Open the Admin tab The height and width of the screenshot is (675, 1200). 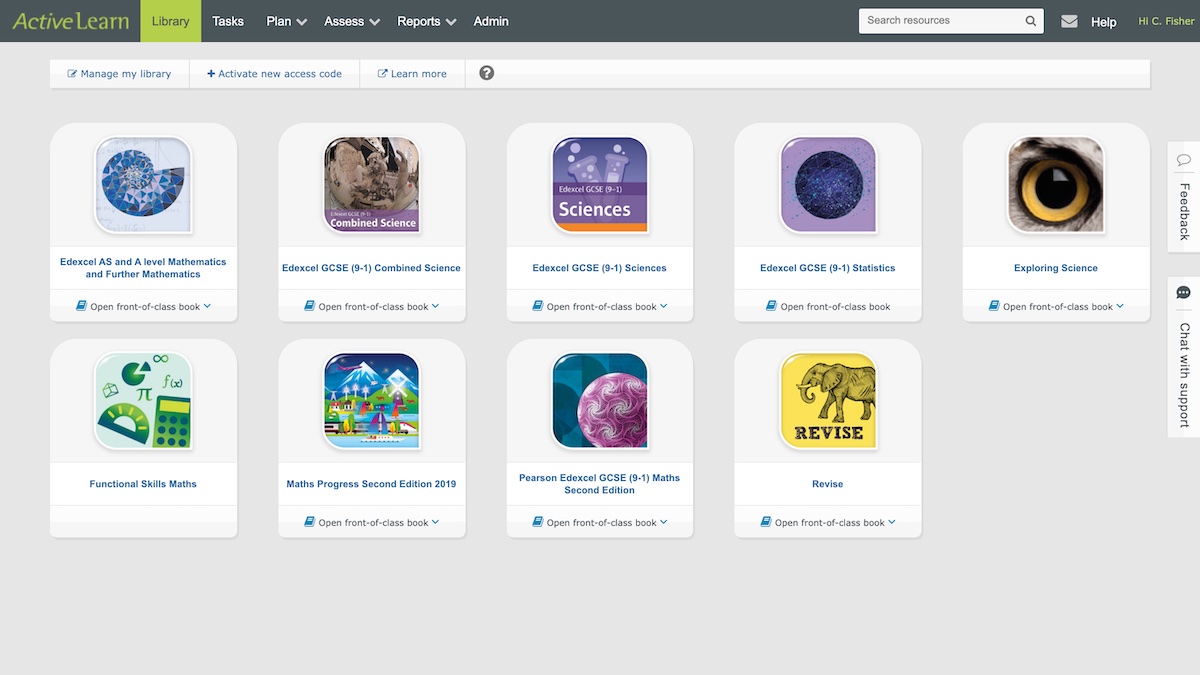pyautogui.click(x=491, y=21)
